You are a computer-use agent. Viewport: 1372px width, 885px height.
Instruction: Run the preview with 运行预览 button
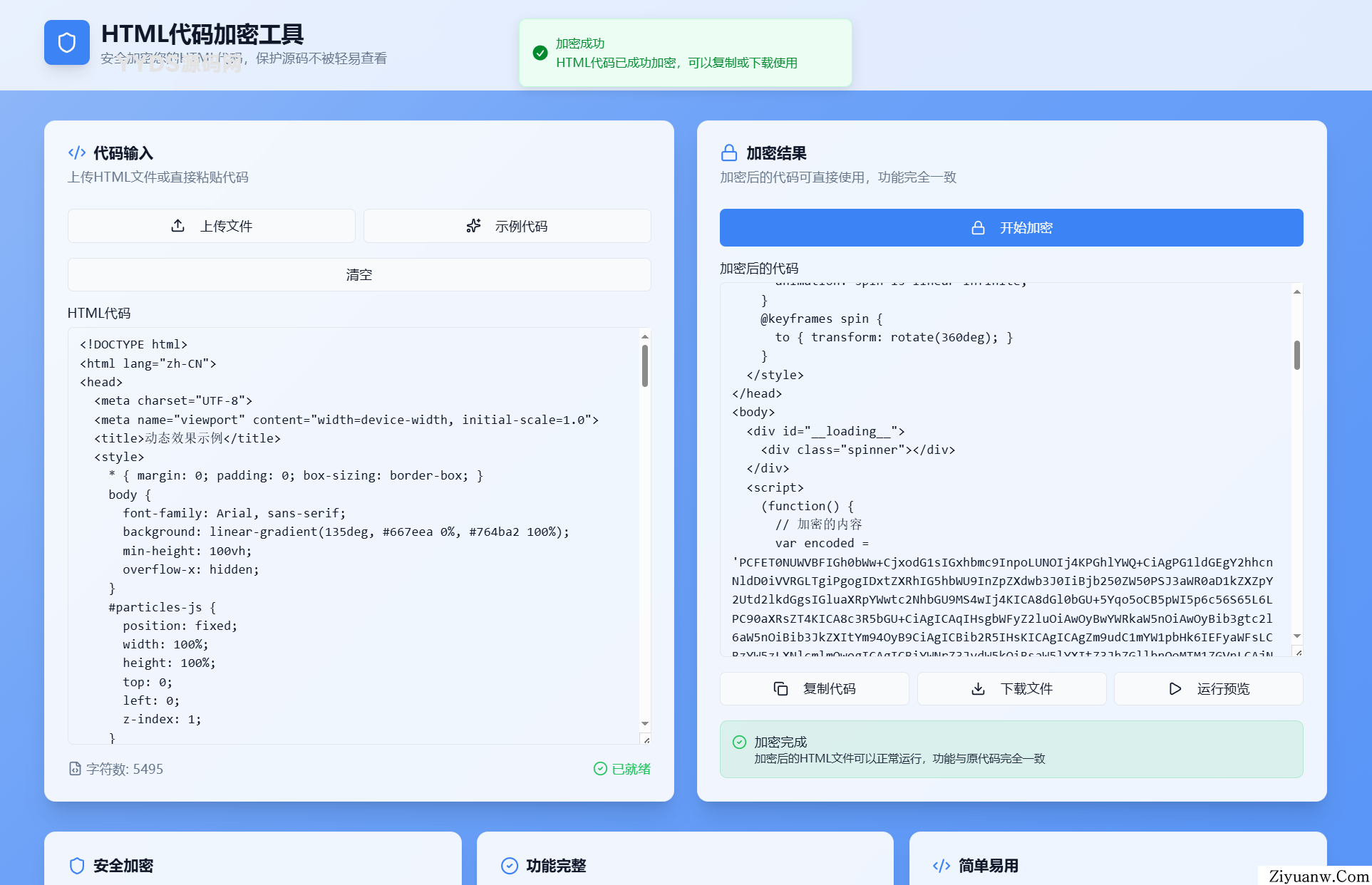[x=1209, y=688]
